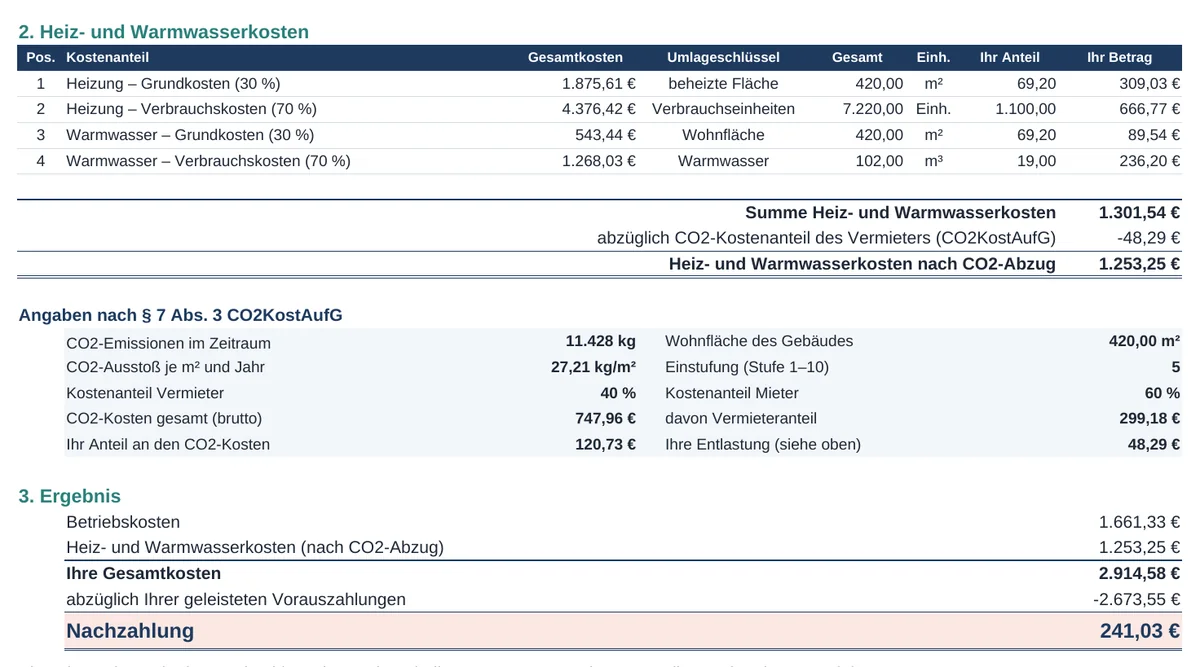This screenshot has height=667, width=1200.
Task: Click 'Heiz- und Warmwasserkosten nach CO2-Abzug' label
Action: (x=862, y=264)
